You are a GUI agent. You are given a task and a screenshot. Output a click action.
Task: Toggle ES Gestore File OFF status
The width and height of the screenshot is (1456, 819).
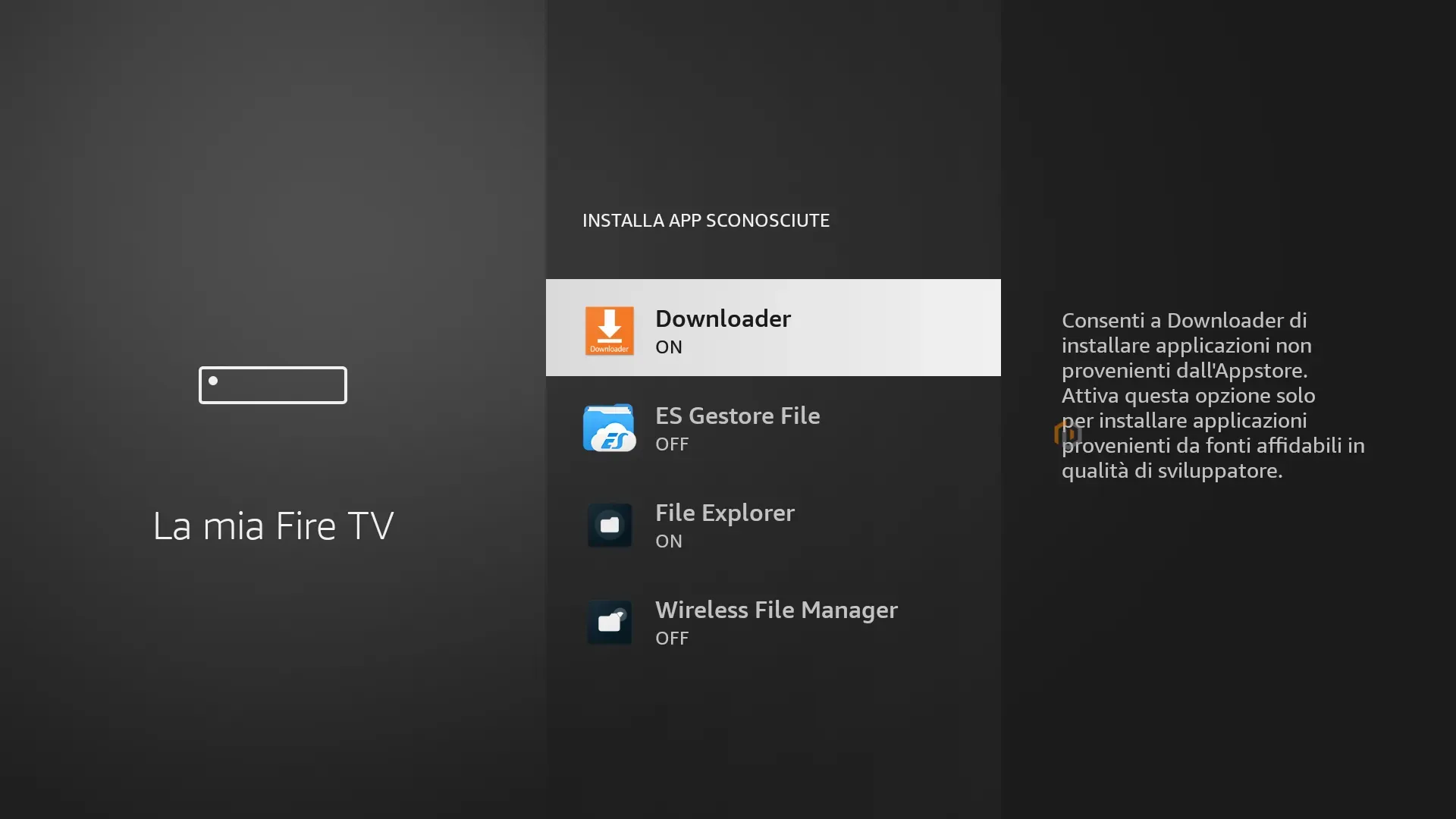(672, 444)
